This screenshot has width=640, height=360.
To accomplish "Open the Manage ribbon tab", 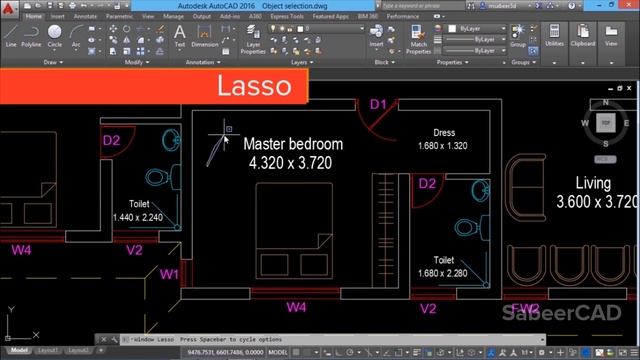I will point(173,16).
